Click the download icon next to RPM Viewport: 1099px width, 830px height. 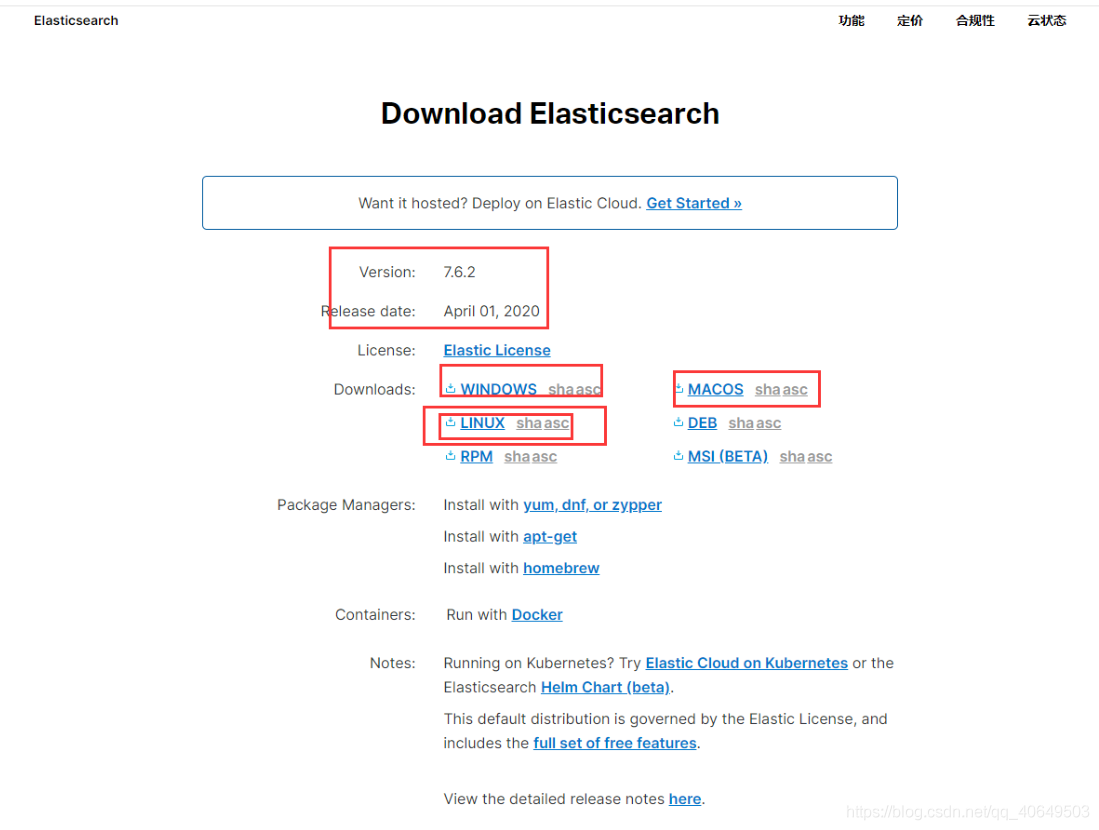[x=451, y=456]
